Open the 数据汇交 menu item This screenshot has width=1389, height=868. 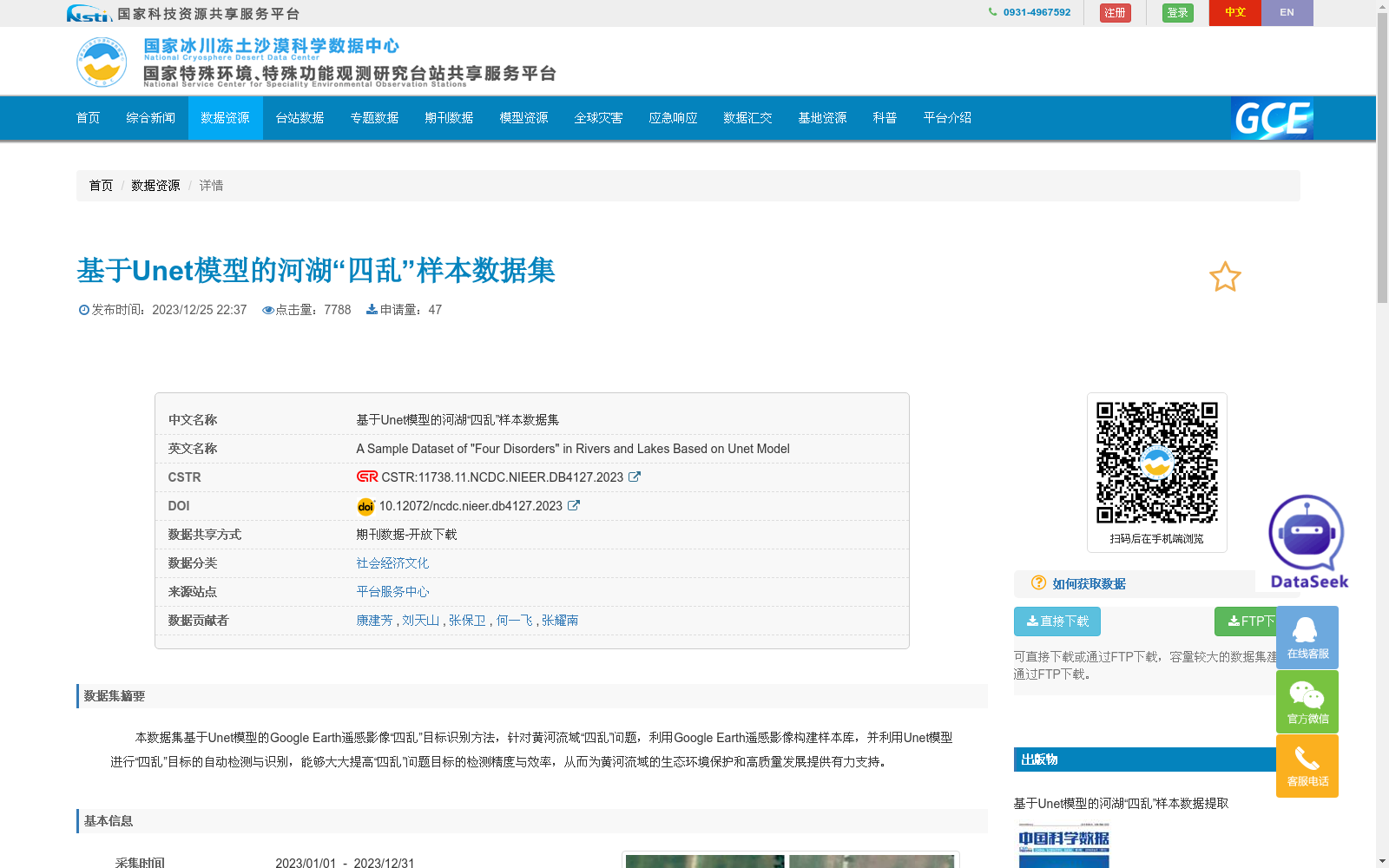[x=748, y=118]
